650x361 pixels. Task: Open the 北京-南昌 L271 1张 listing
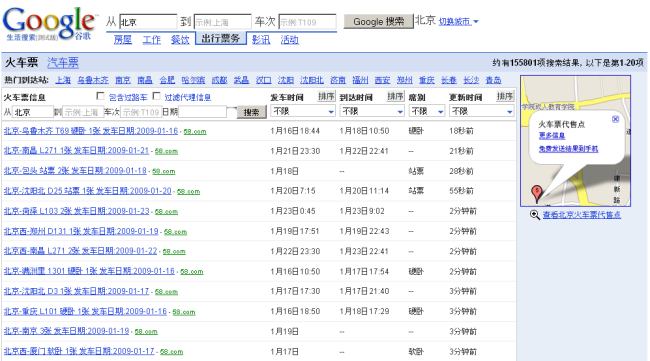tap(76, 150)
